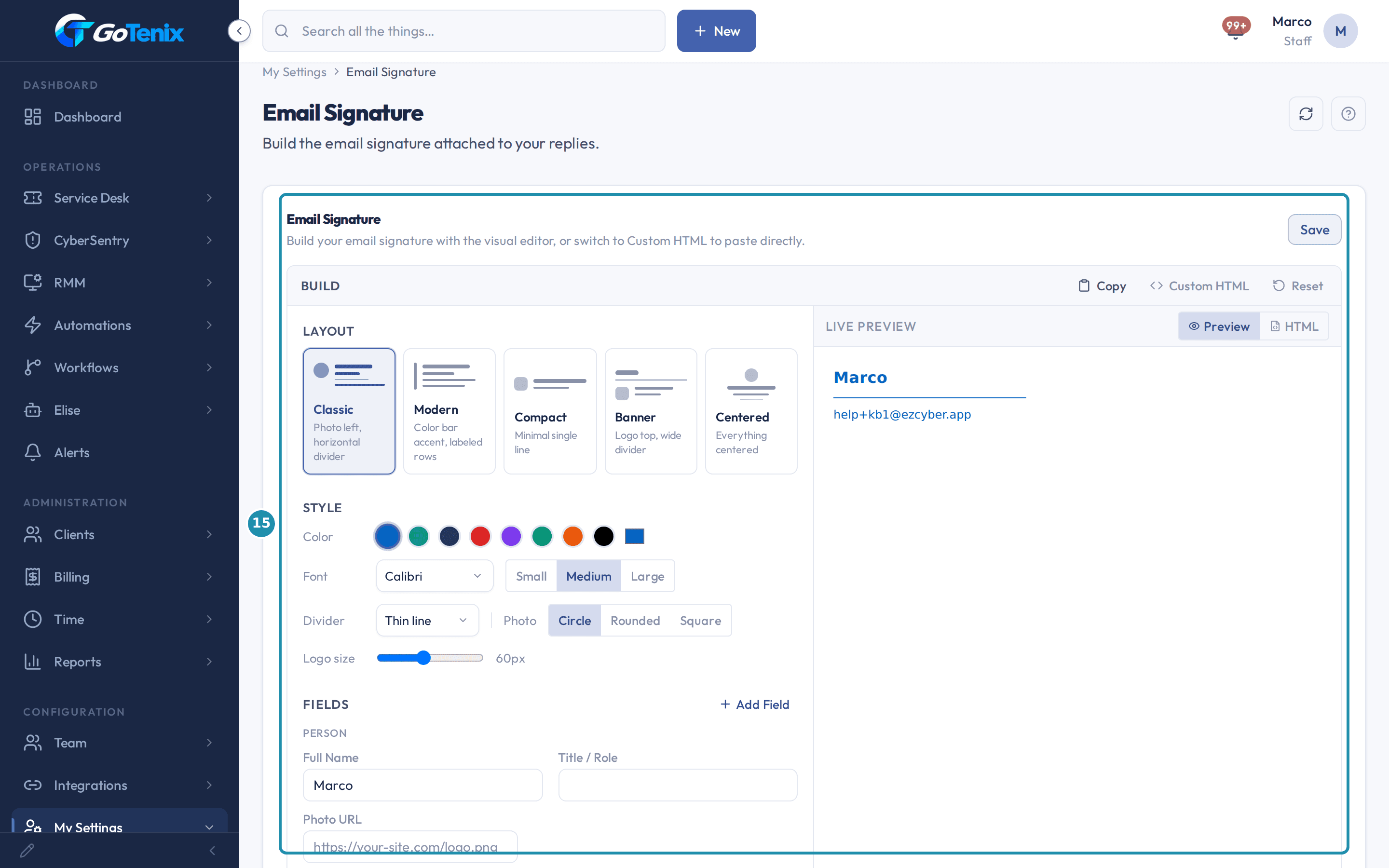Viewport: 1389px width, 868px height.
Task: Expand the Reports menu
Action: [120, 661]
